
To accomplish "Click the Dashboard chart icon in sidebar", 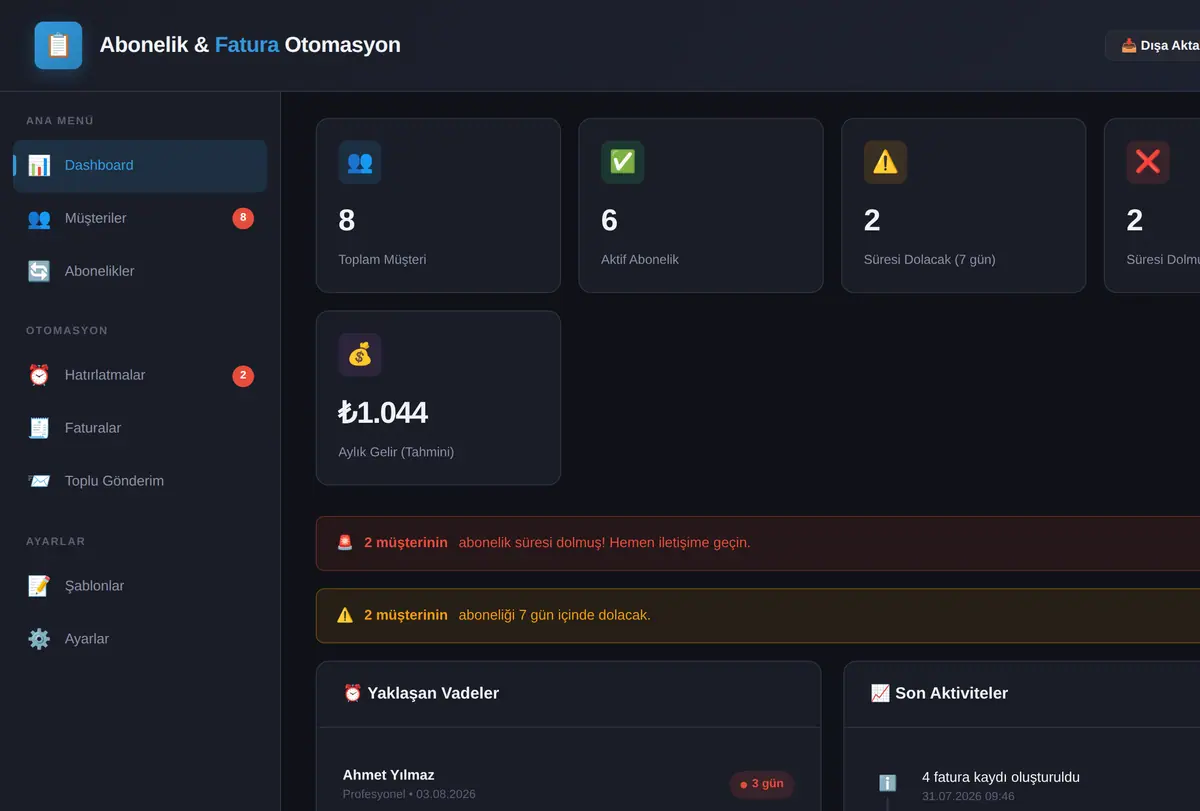I will click(x=39, y=166).
